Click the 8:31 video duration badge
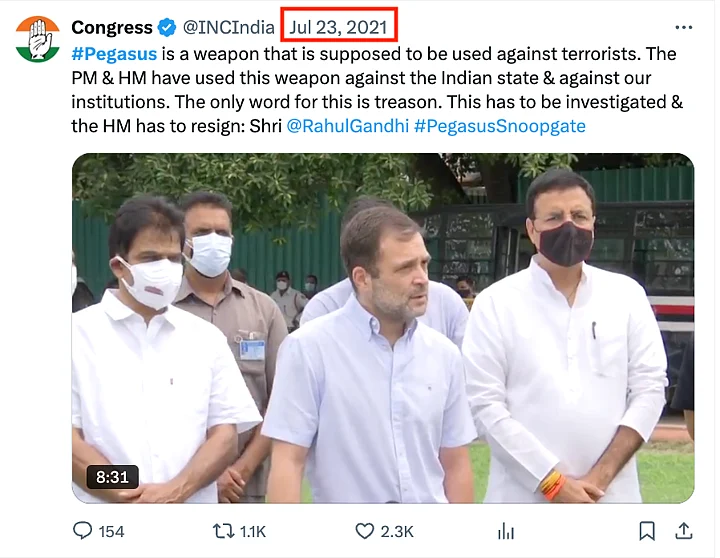 [x=112, y=477]
